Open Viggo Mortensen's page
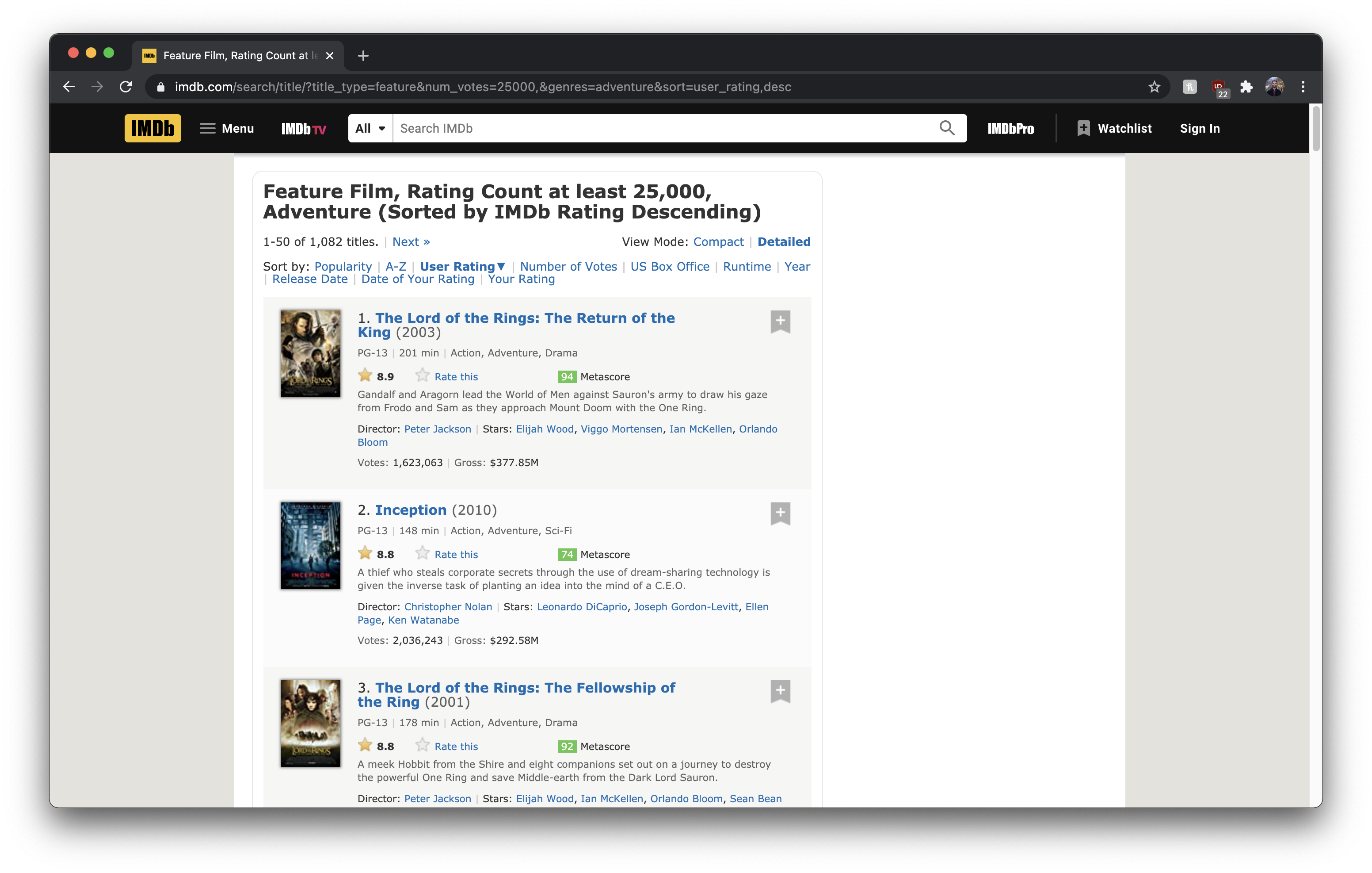1372x873 pixels. point(621,429)
